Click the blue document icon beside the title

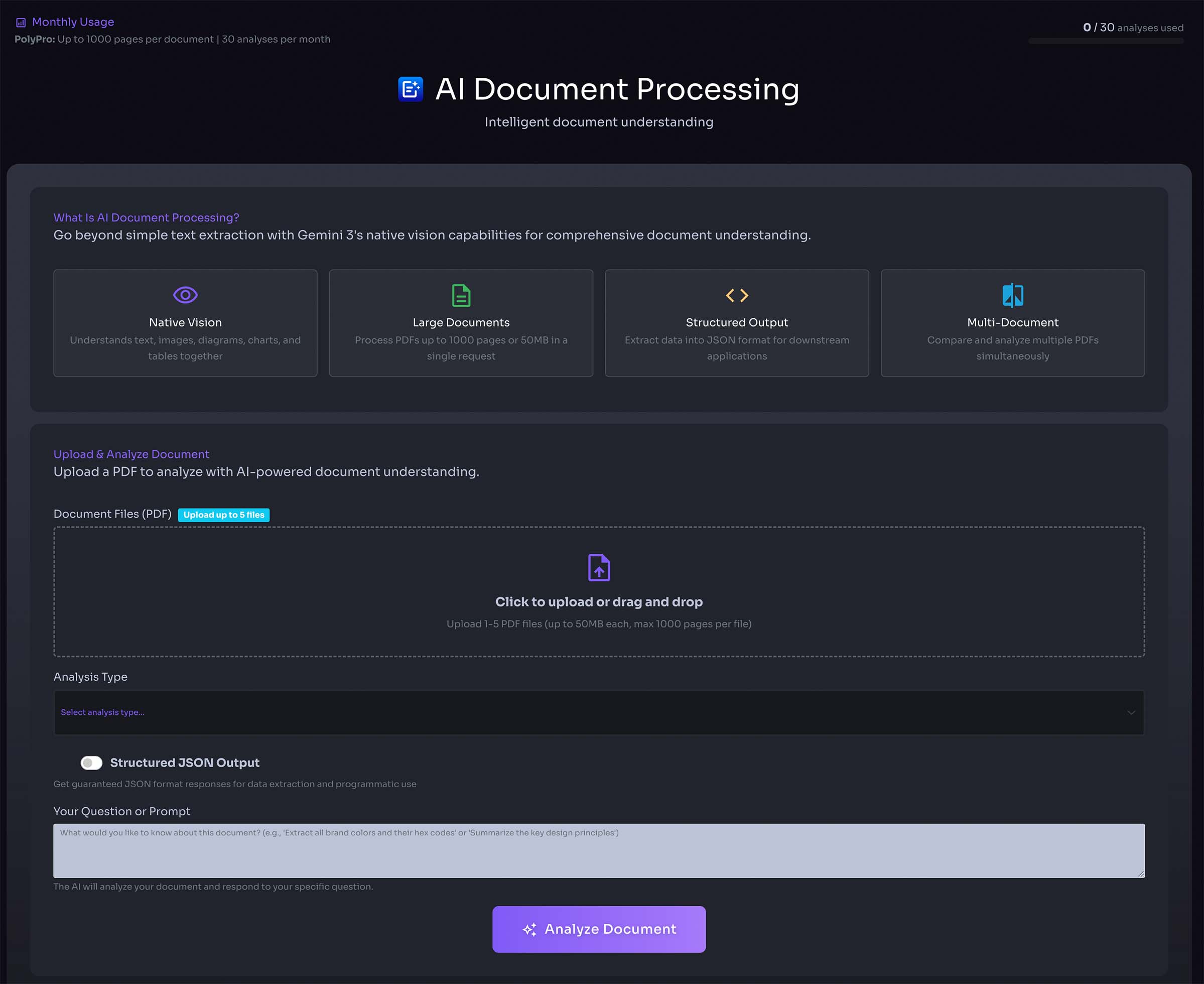coord(410,89)
